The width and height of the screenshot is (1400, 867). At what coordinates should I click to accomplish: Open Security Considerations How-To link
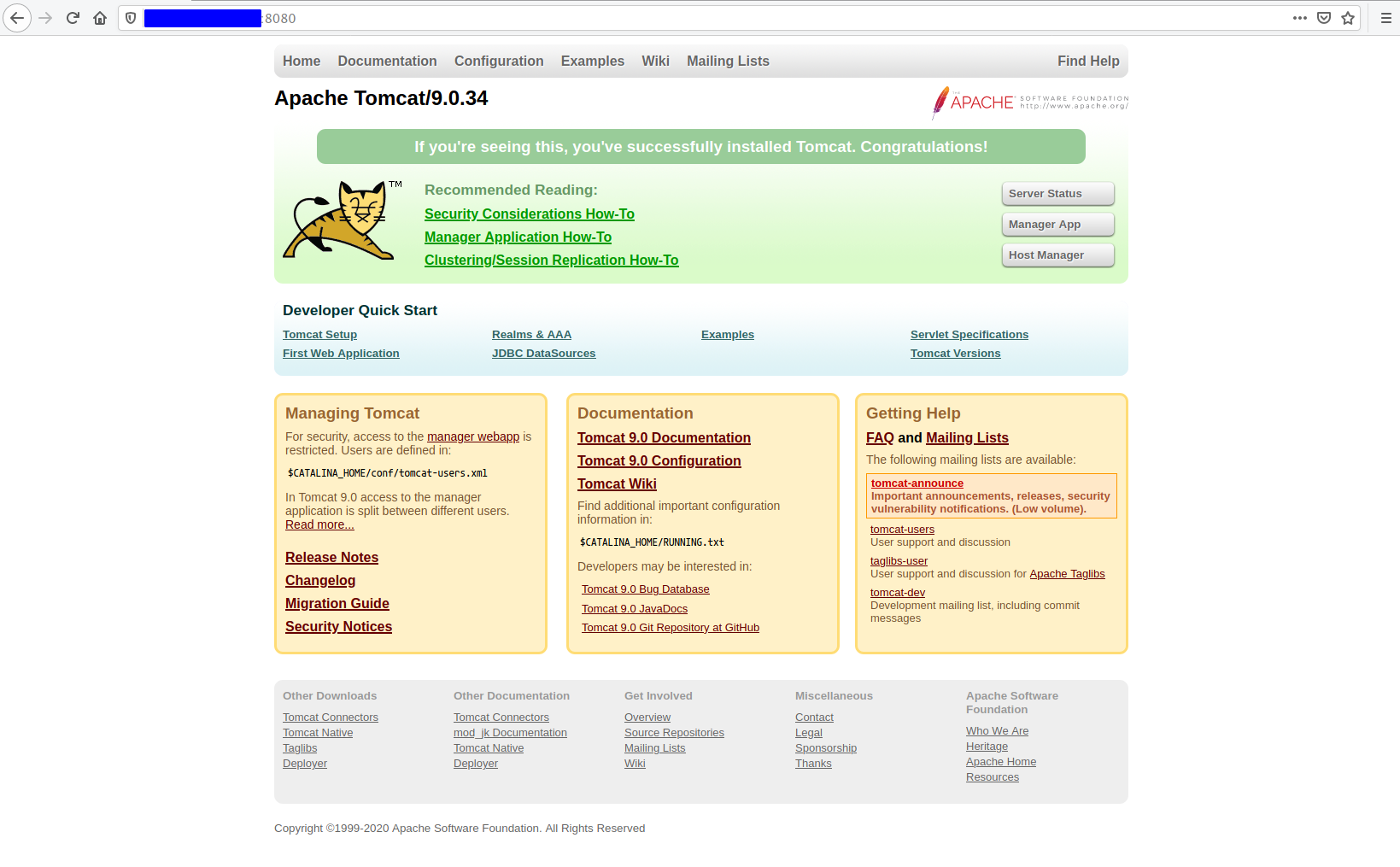530,214
